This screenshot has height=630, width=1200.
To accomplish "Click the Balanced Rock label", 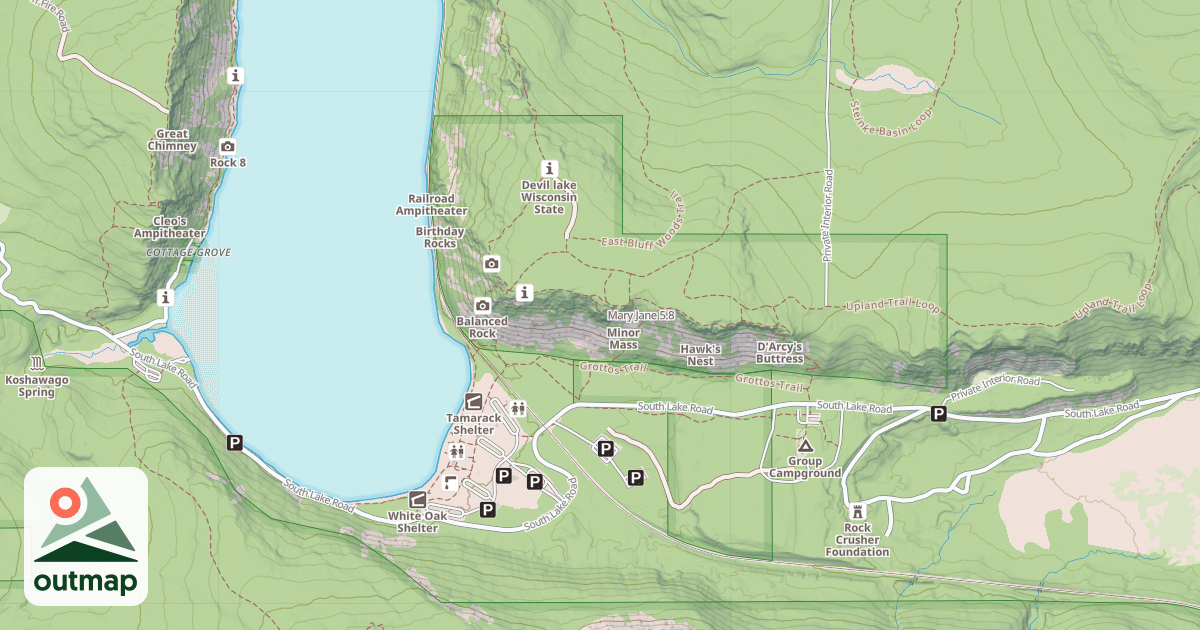I will [x=482, y=327].
